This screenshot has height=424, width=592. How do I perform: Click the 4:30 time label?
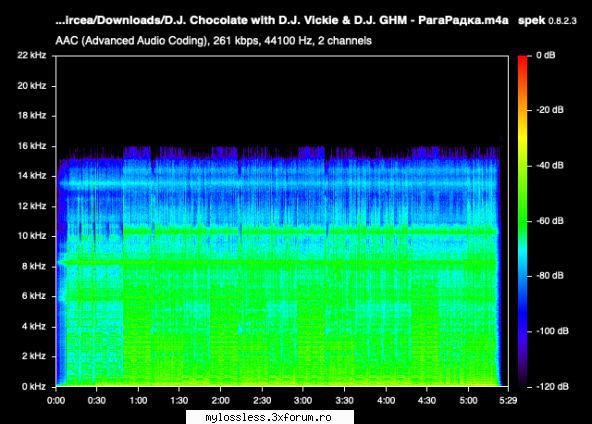tap(427, 401)
